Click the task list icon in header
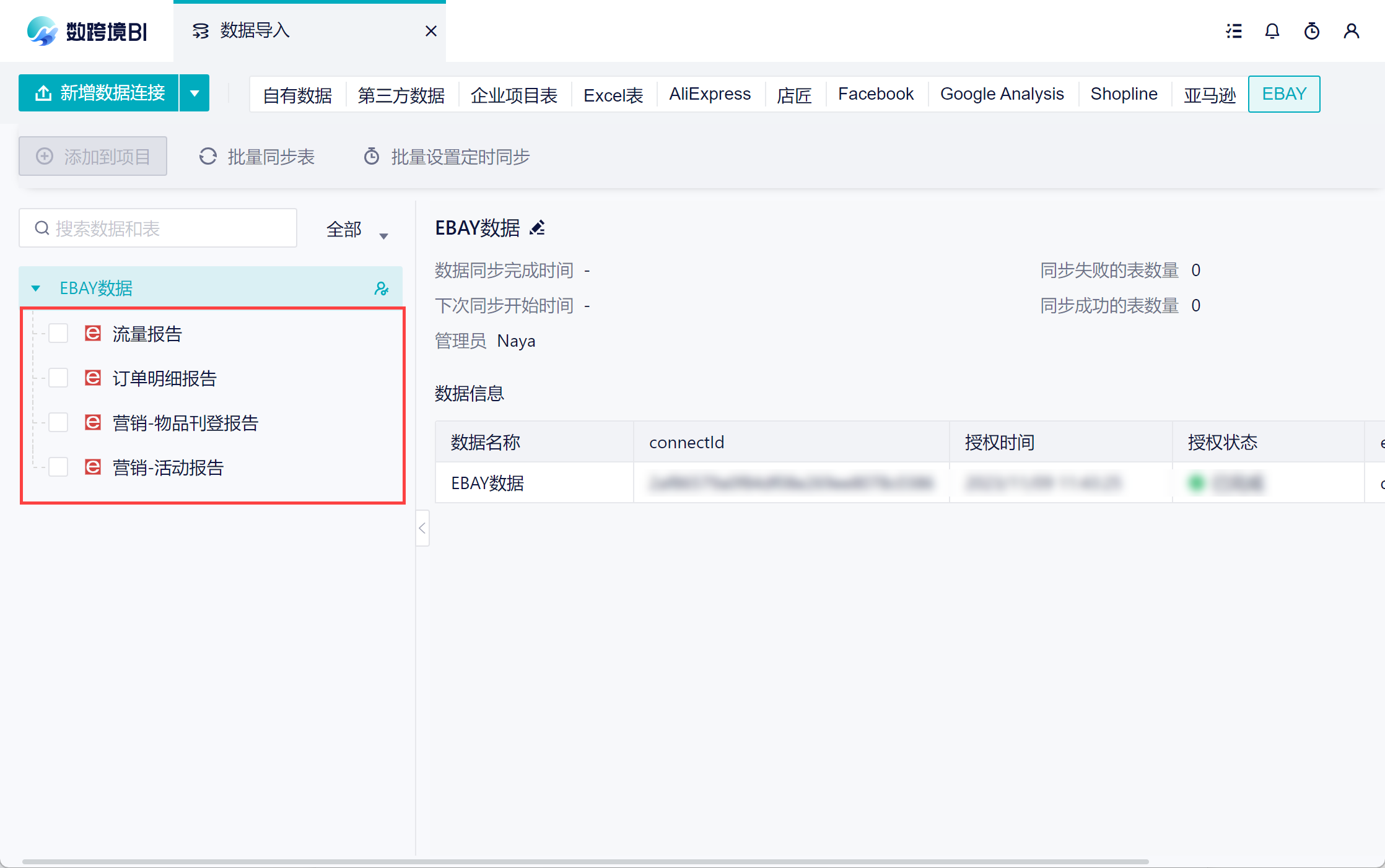This screenshot has width=1385, height=868. pos(1234,31)
